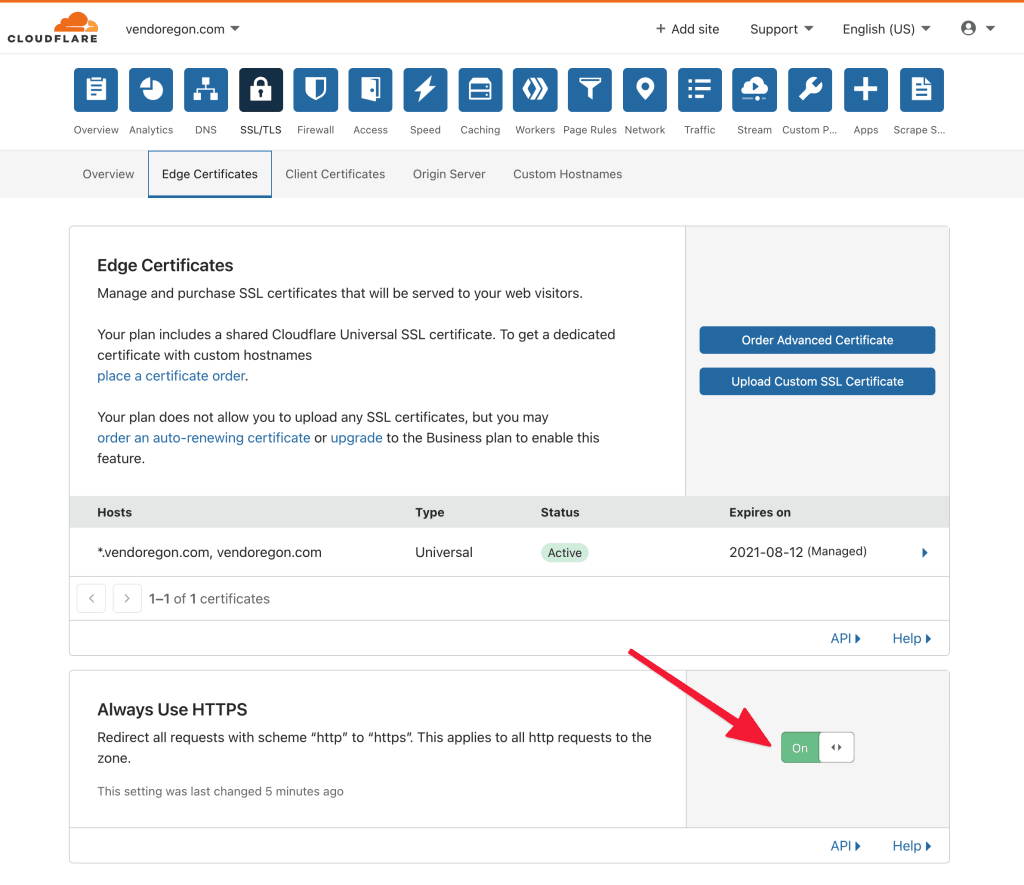This screenshot has width=1024, height=885.
Task: Follow the place a certificate order link
Action: [169, 376]
